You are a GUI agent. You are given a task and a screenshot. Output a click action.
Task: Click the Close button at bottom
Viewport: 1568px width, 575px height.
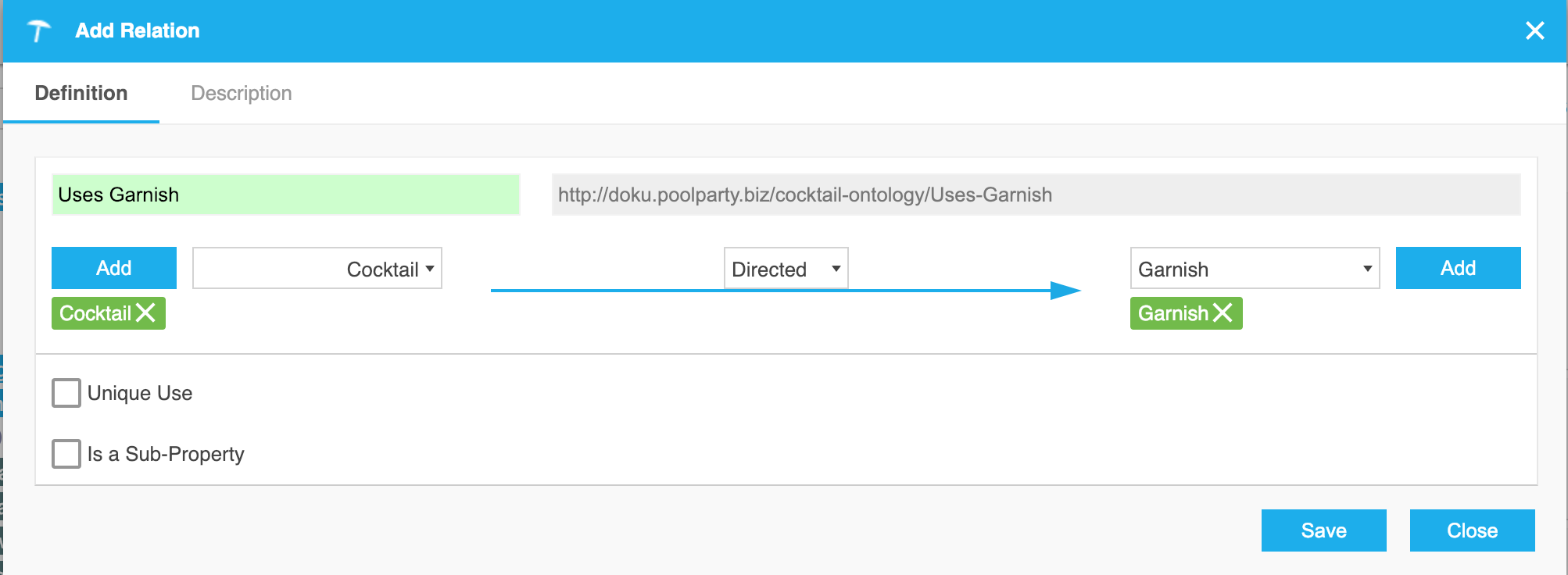1472,530
